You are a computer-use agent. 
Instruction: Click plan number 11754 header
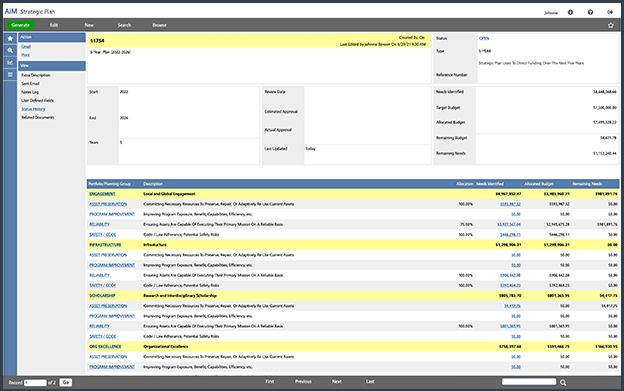point(97,41)
